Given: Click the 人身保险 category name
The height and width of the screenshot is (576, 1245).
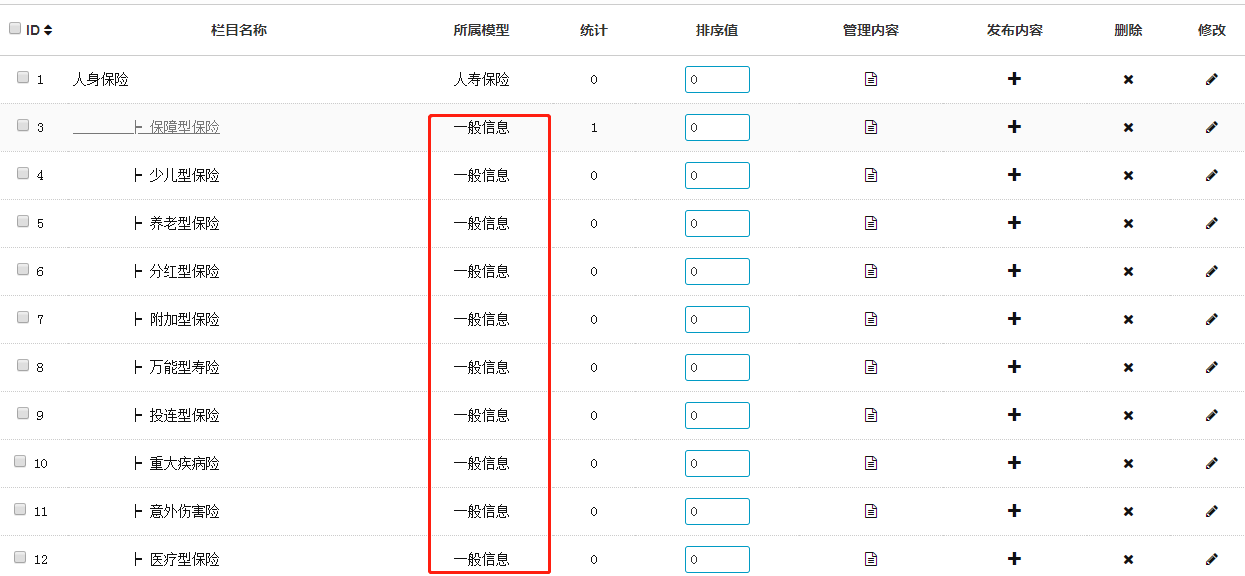Looking at the screenshot, I should pos(100,79).
